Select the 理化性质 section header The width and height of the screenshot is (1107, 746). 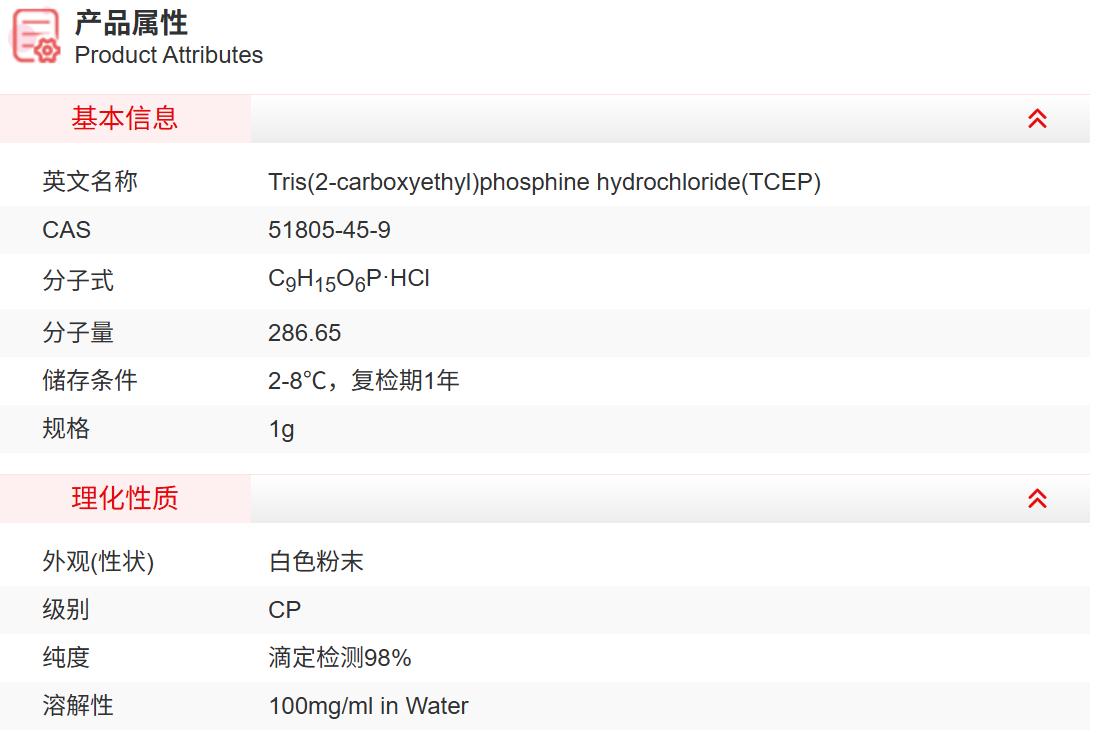click(125, 498)
